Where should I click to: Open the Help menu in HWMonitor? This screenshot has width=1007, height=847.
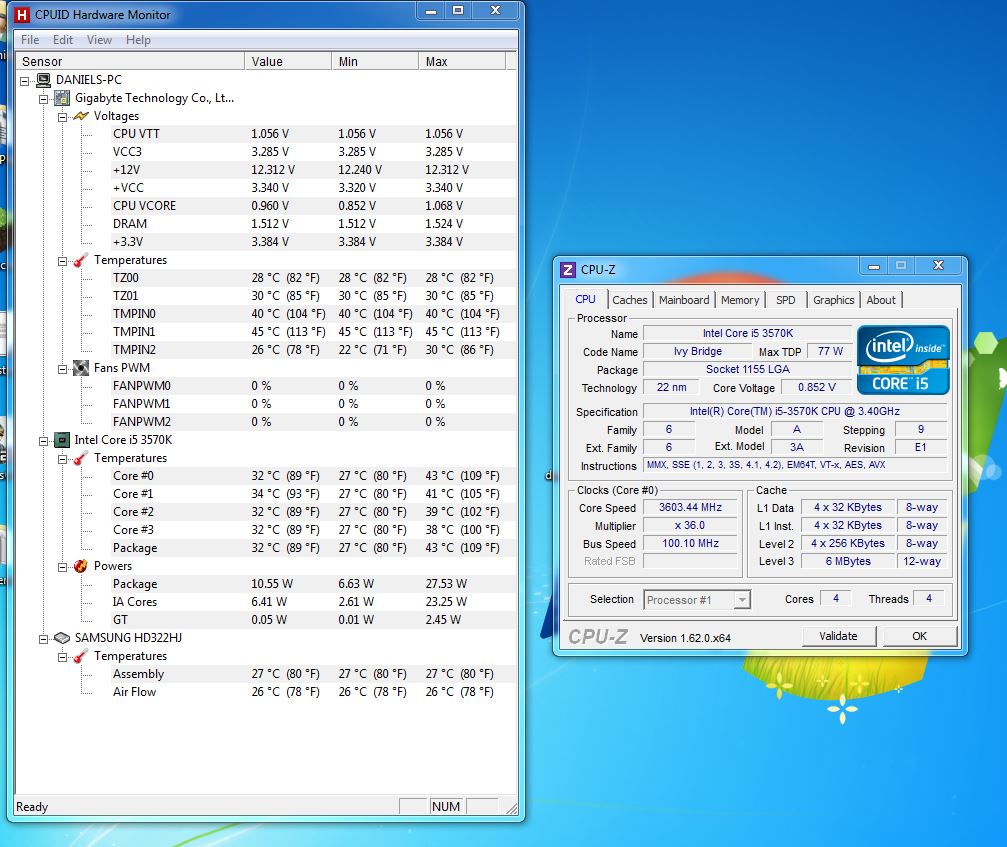pyautogui.click(x=138, y=40)
